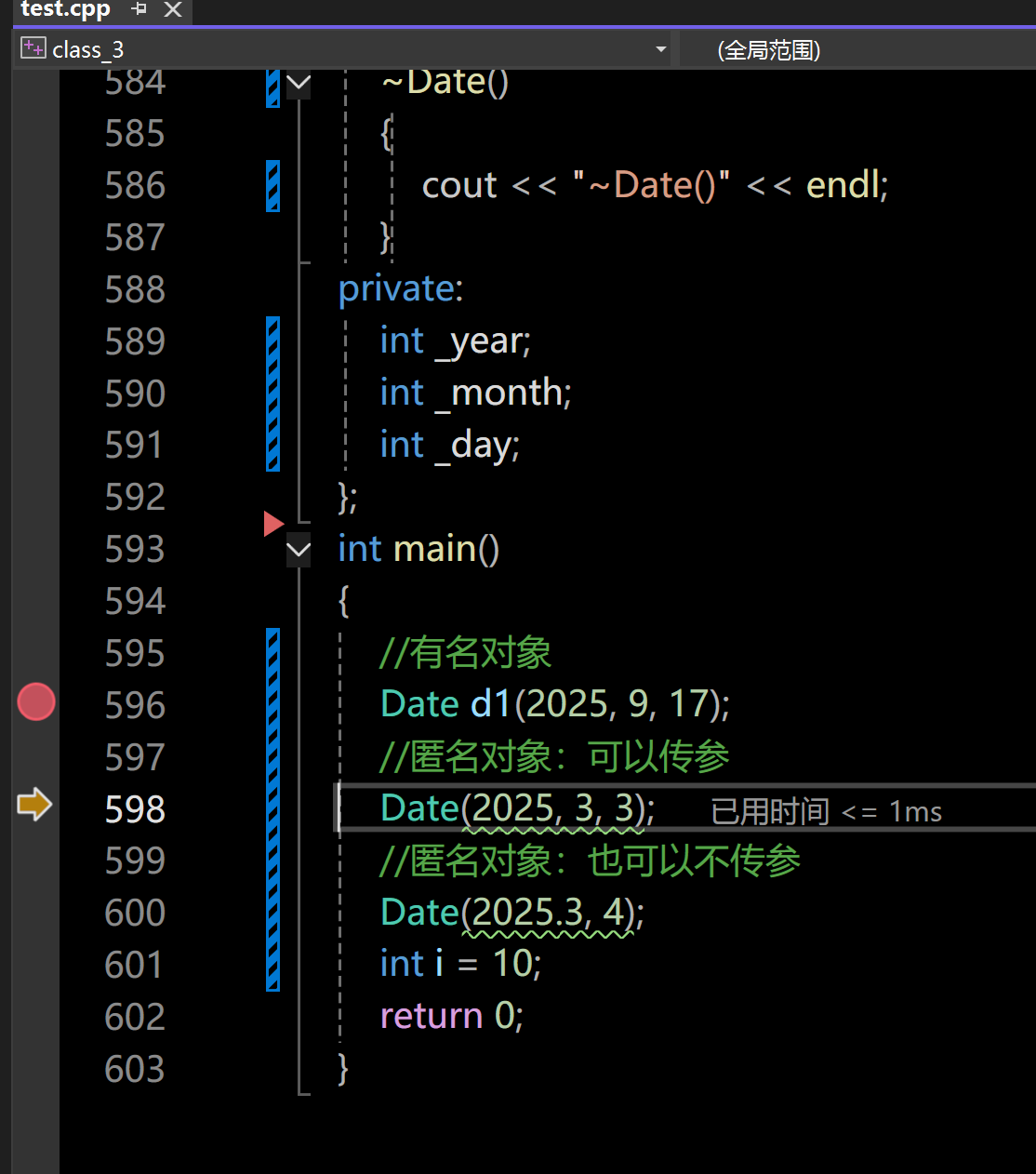Set a breakpoint in margin at line 602
This screenshot has height=1174, width=1036.
pyautogui.click(x=36, y=1016)
